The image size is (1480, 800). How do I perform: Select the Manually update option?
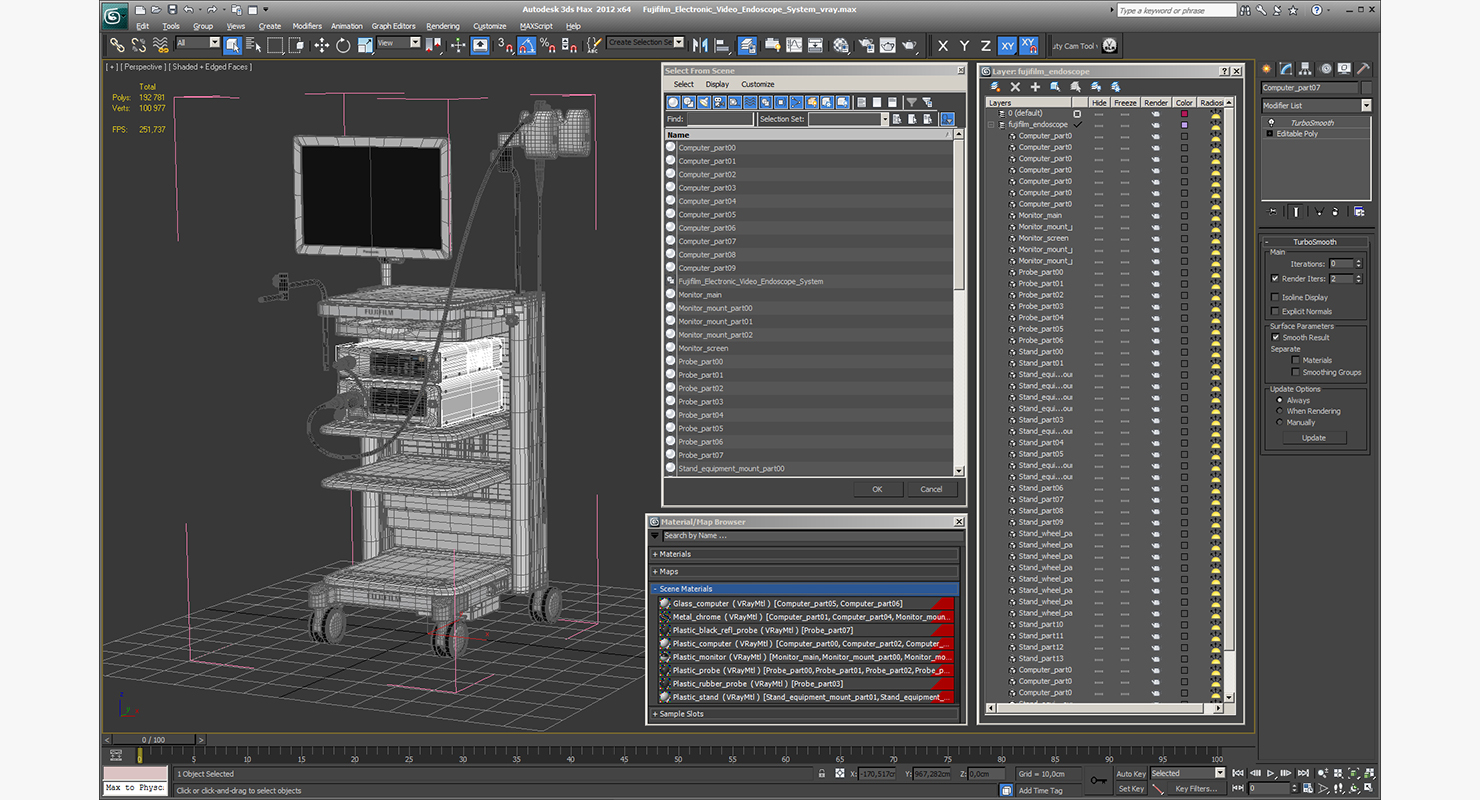click(x=1280, y=422)
